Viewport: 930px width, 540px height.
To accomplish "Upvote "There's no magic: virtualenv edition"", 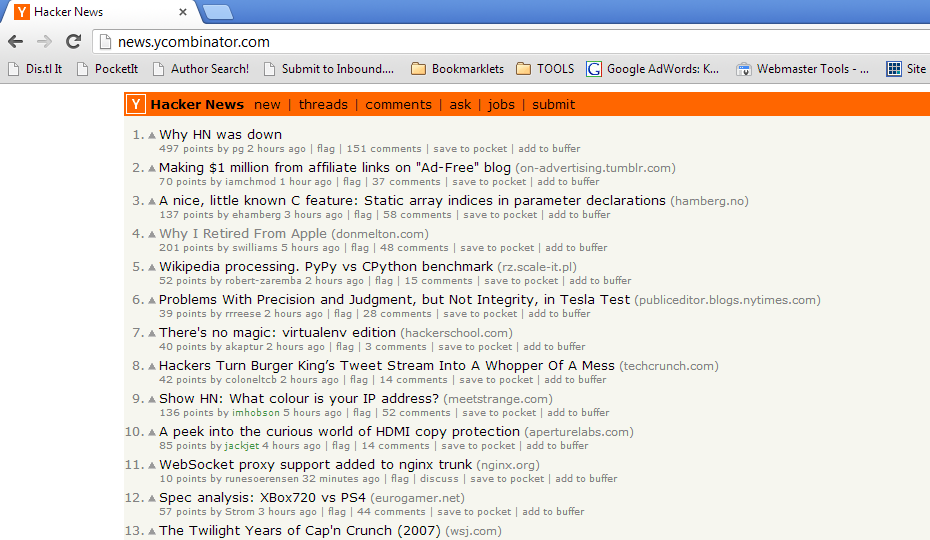I will [x=152, y=333].
